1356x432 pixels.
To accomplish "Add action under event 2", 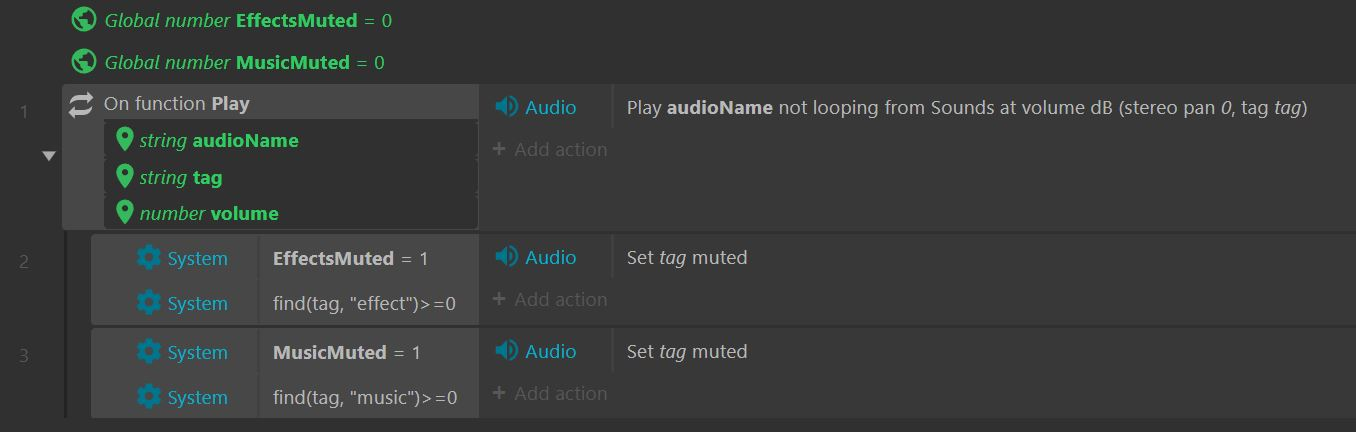I will 550,299.
